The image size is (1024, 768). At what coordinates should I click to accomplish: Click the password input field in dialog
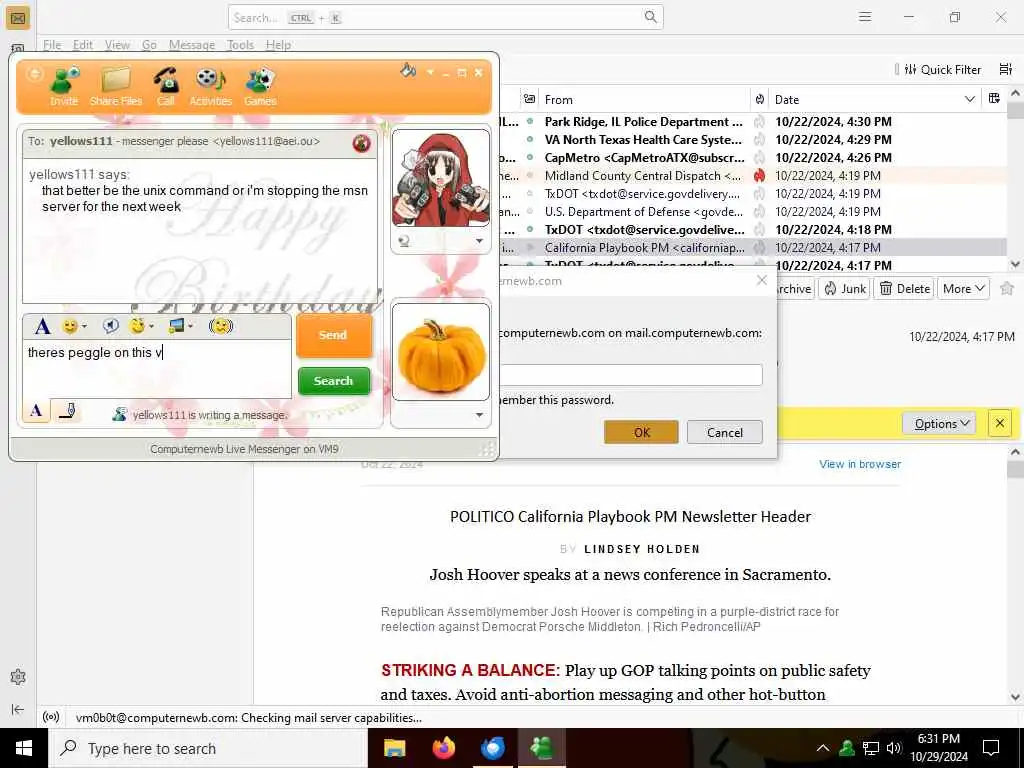point(631,375)
